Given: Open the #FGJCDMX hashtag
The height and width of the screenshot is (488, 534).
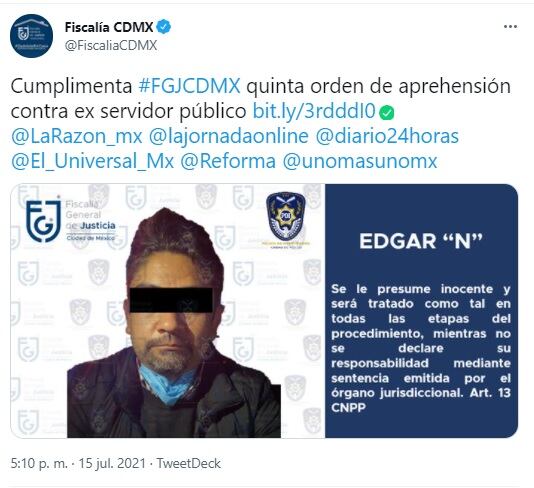Looking at the screenshot, I should (x=189, y=86).
